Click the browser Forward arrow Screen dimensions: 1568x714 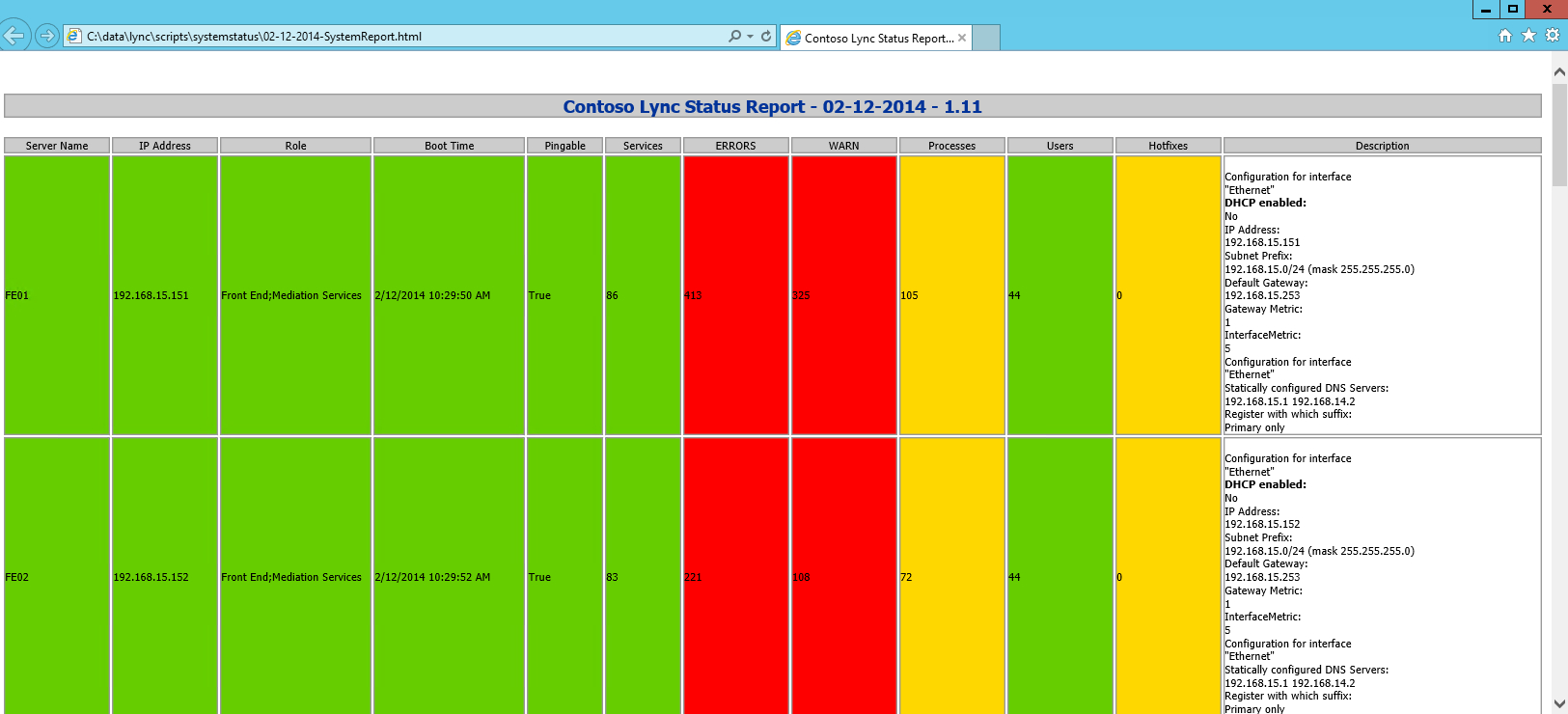pos(46,36)
